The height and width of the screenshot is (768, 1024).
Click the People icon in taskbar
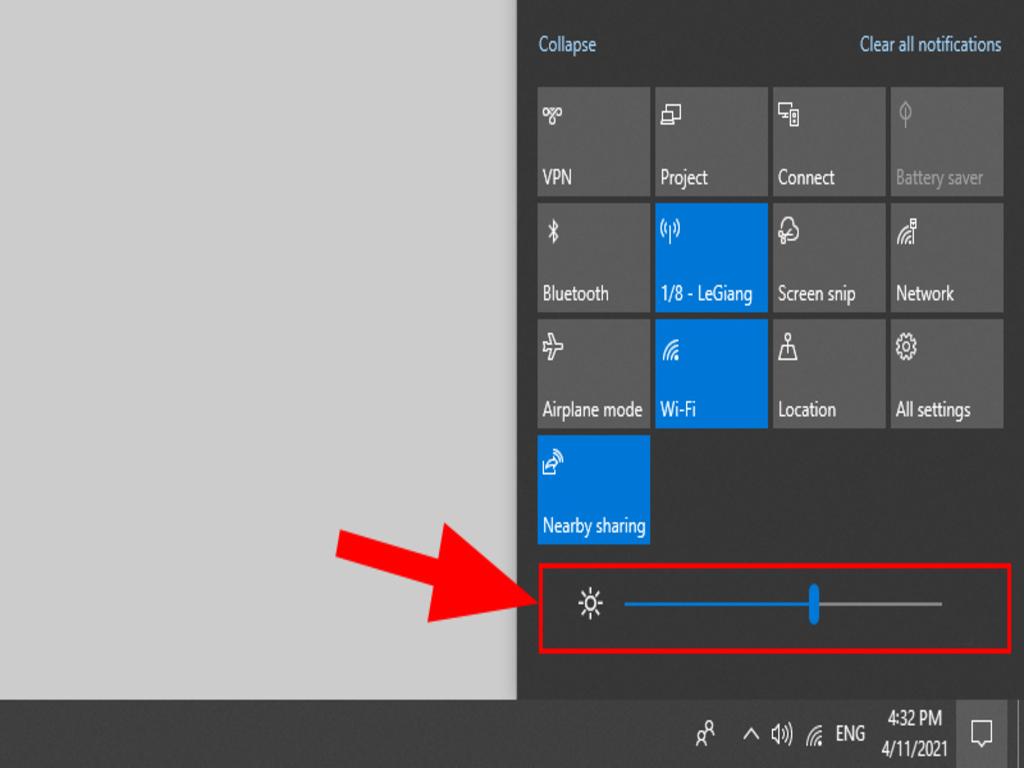pos(706,734)
